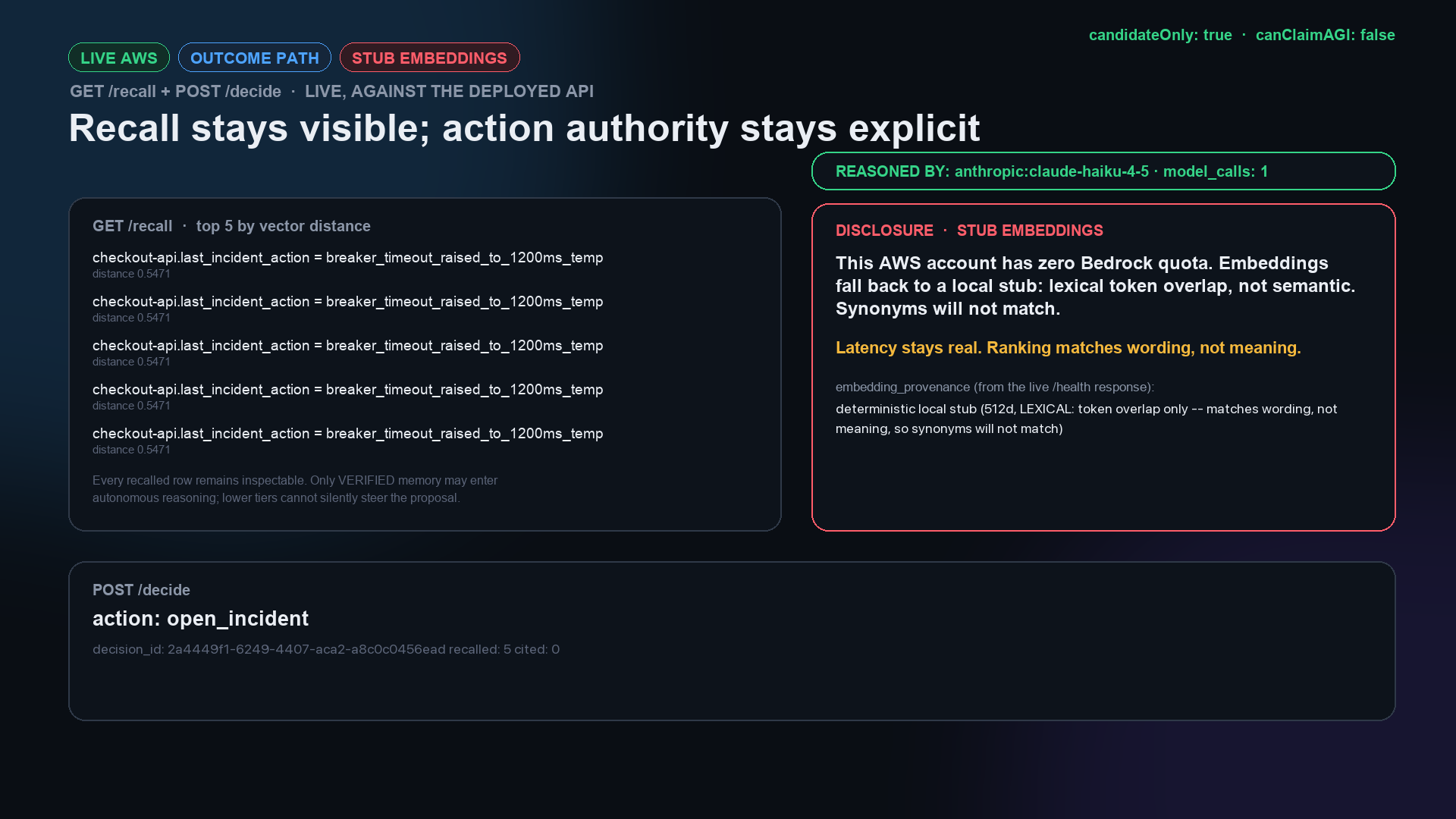Click the LIVE AWS badge
The width and height of the screenshot is (1456, 819).
coord(119,58)
